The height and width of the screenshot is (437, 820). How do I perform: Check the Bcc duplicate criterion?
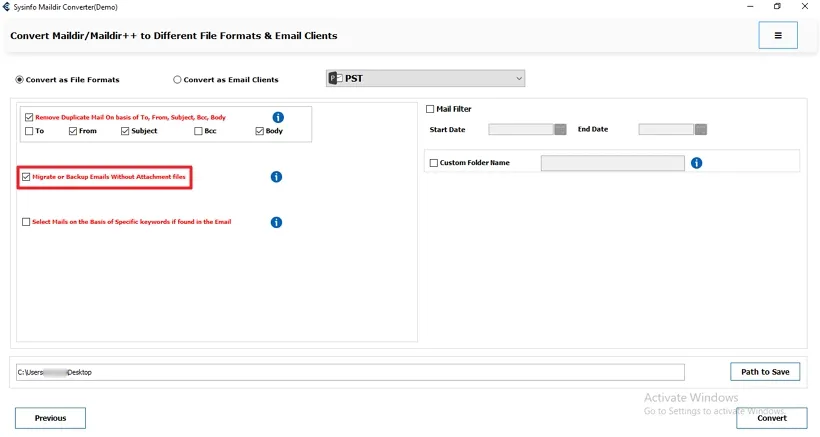point(199,131)
